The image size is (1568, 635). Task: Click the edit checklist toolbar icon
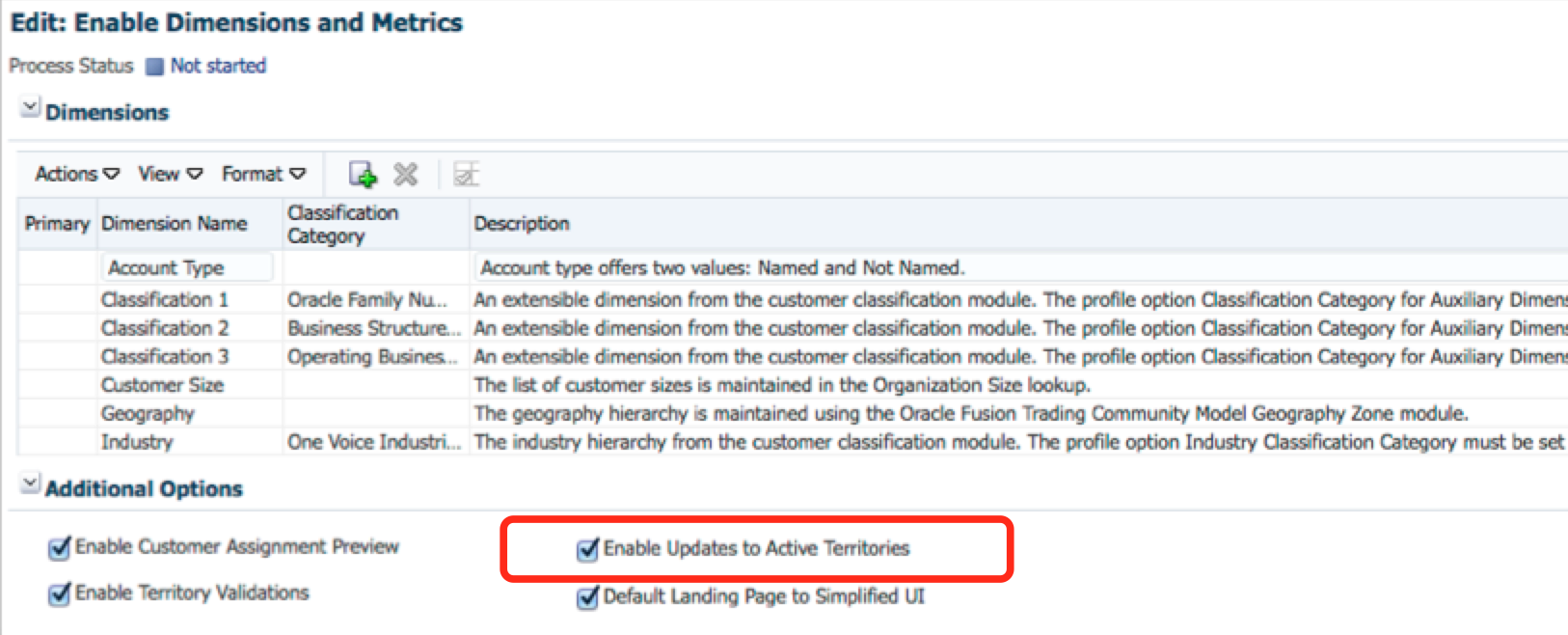[467, 175]
